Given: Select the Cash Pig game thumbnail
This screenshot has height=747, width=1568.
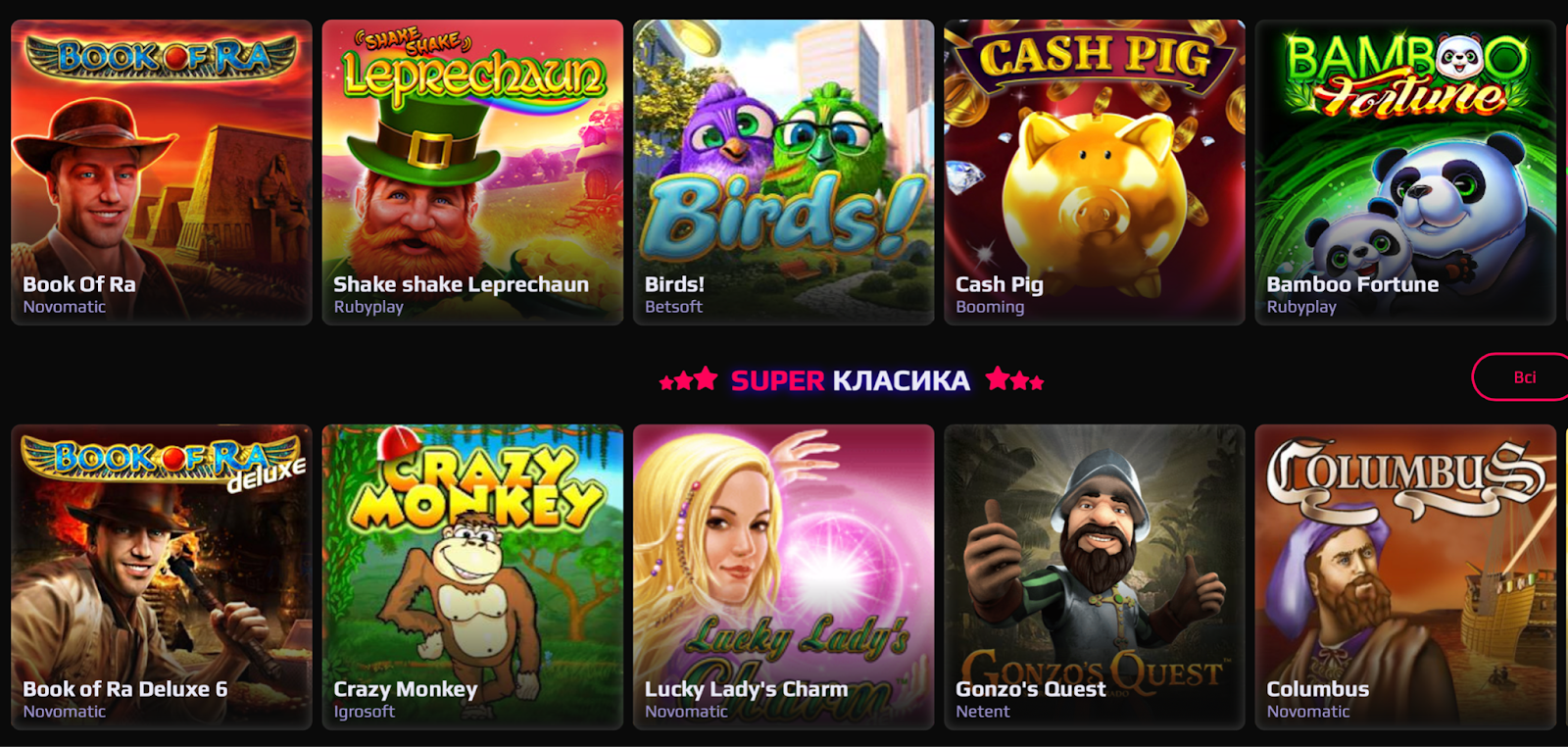Looking at the screenshot, I should 1095,173.
